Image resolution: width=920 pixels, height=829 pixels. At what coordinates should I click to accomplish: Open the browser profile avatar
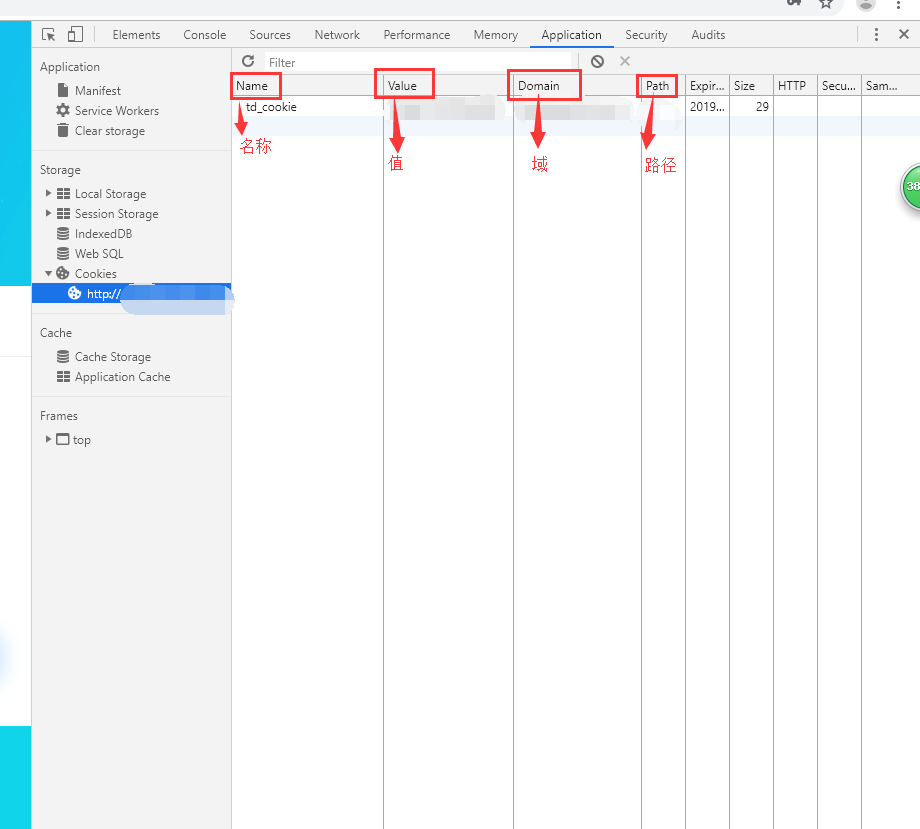[x=865, y=4]
